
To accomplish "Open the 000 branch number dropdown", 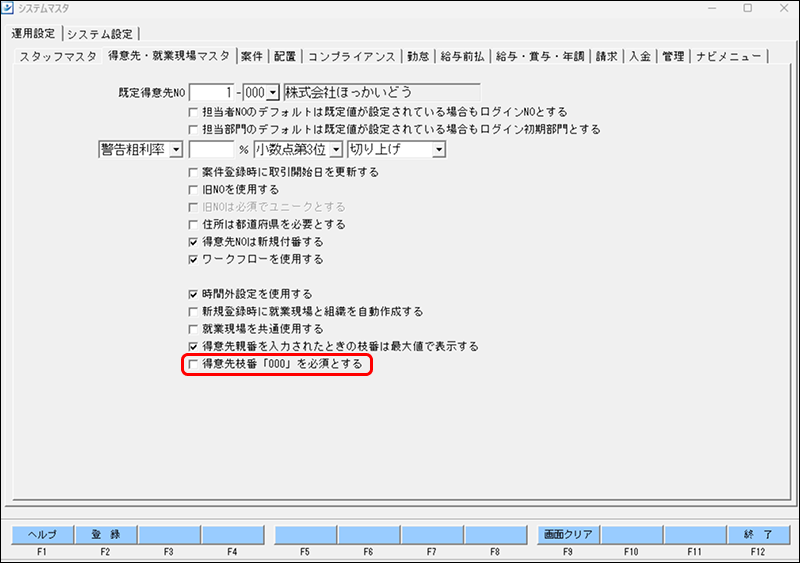I will click(273, 93).
